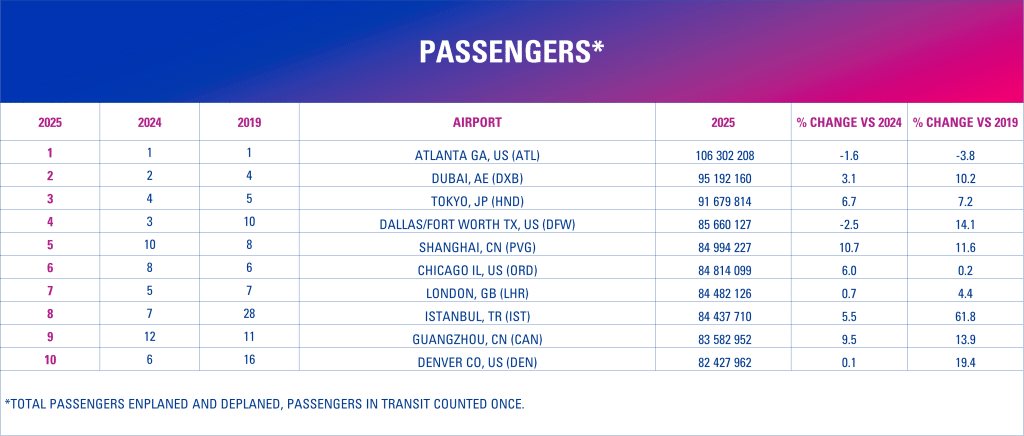Select the 2024 rank column header

coord(149,122)
